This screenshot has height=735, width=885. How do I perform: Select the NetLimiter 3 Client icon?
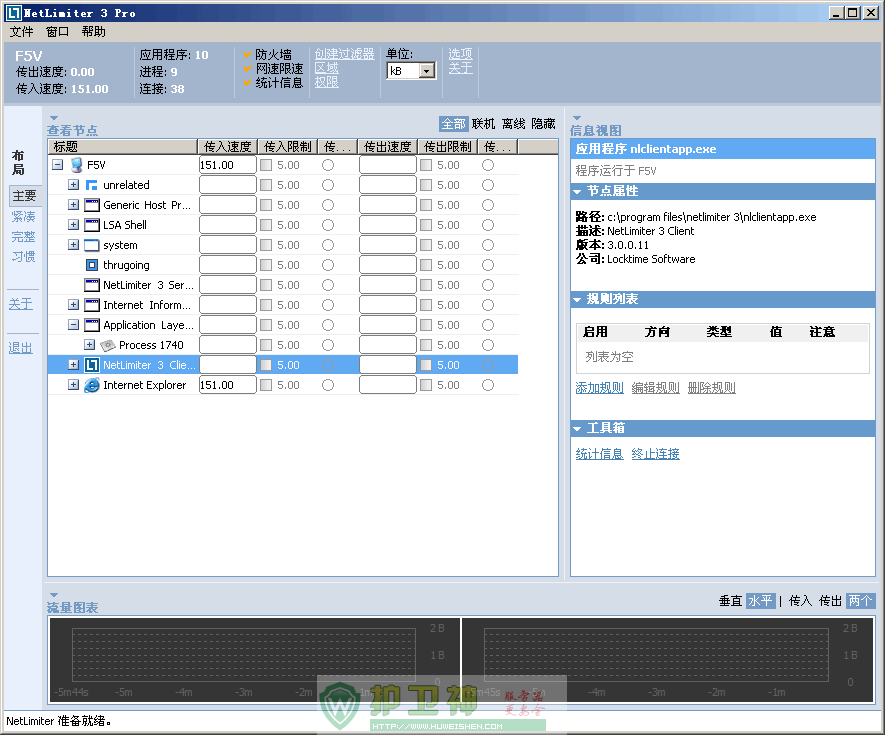click(92, 365)
